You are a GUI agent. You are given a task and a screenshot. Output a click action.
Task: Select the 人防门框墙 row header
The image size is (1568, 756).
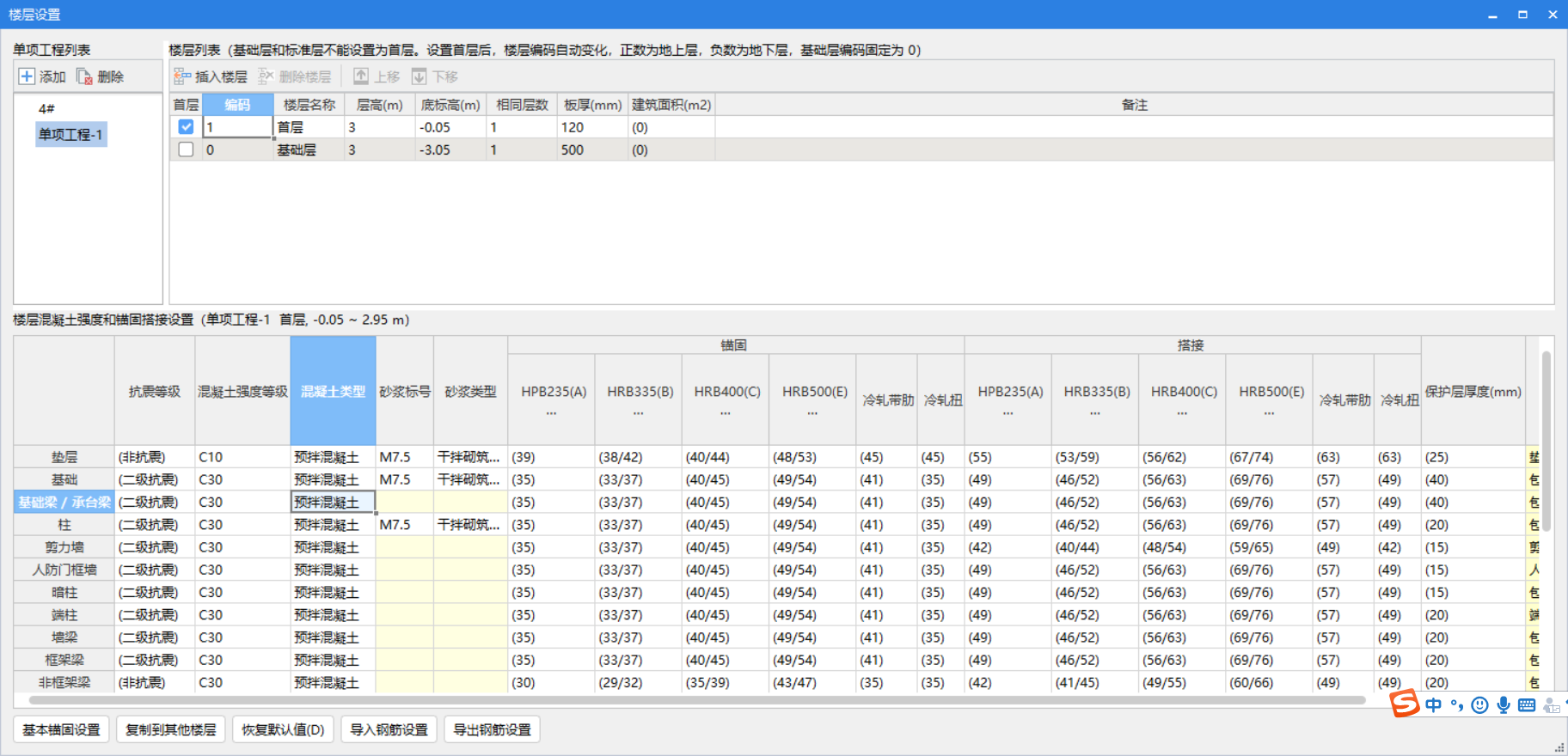(64, 570)
